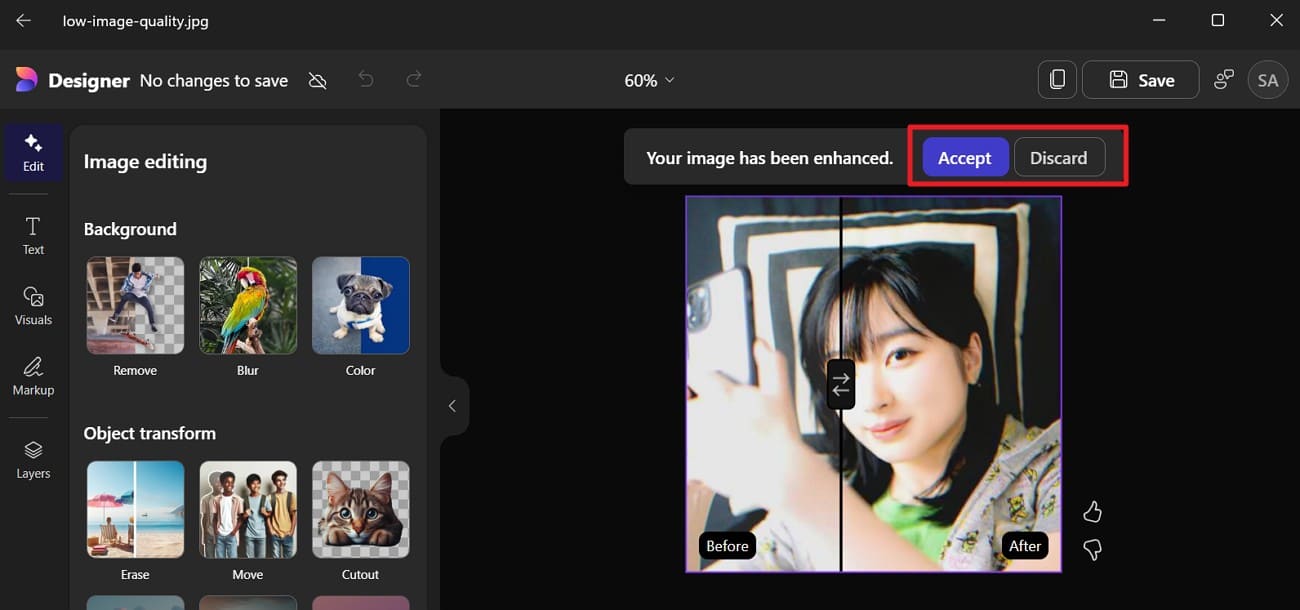Click the Redo icon
1300x610 pixels.
coord(414,79)
